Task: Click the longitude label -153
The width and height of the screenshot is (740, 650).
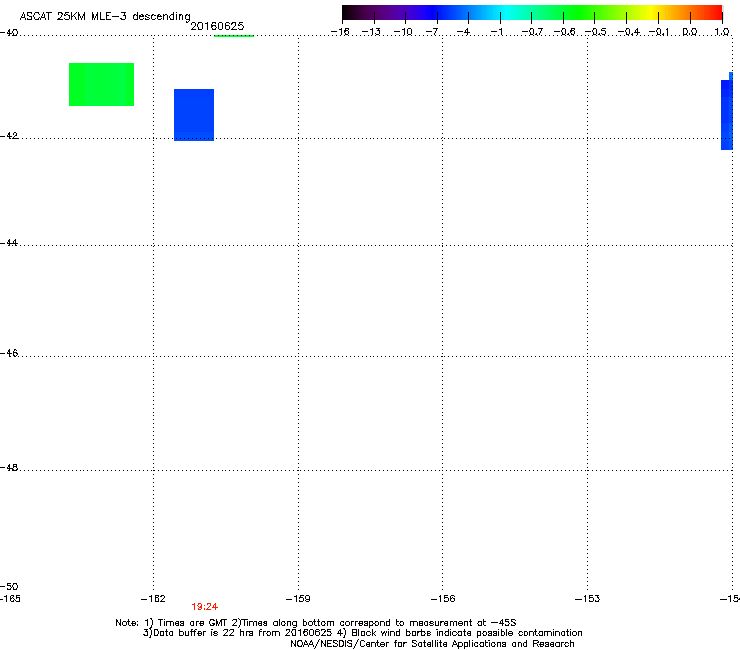Action: [588, 599]
